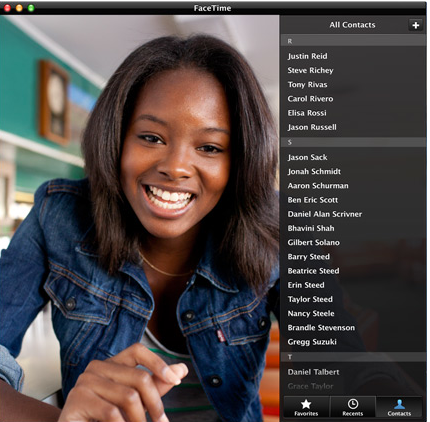Click the S section header

[x=353, y=142]
